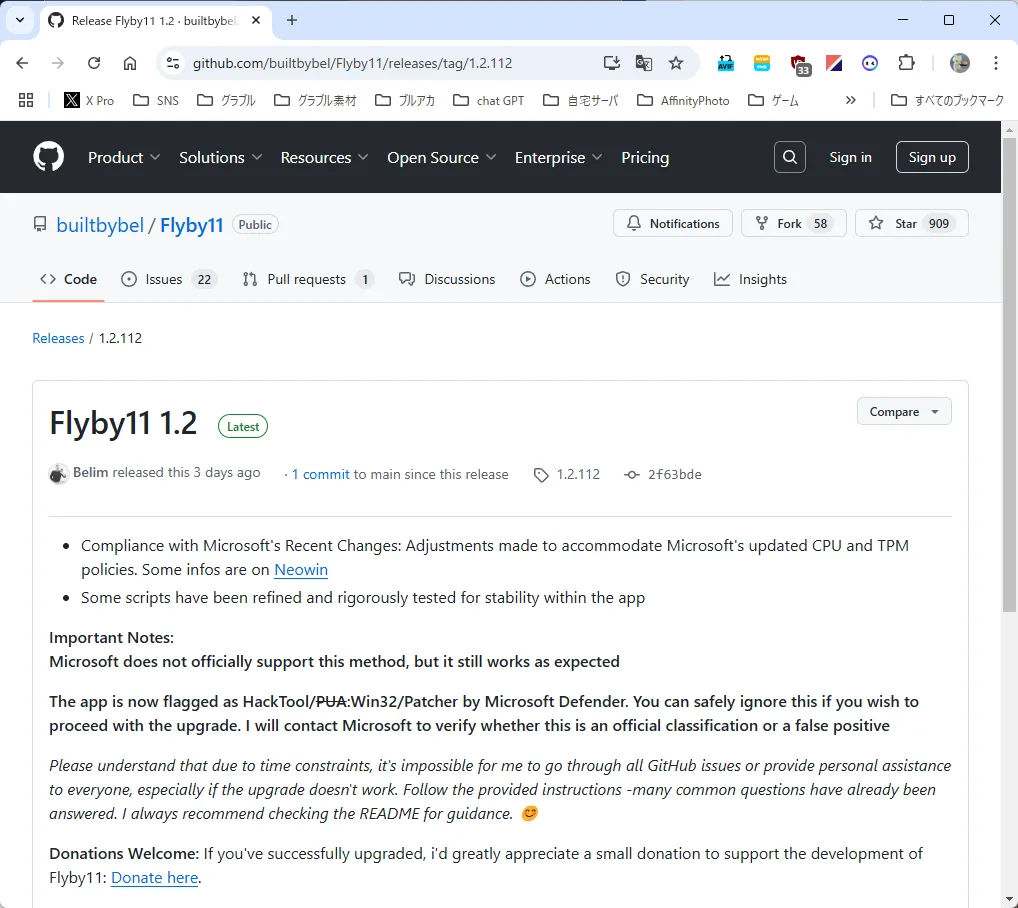Click the Sign up button

tap(932, 157)
